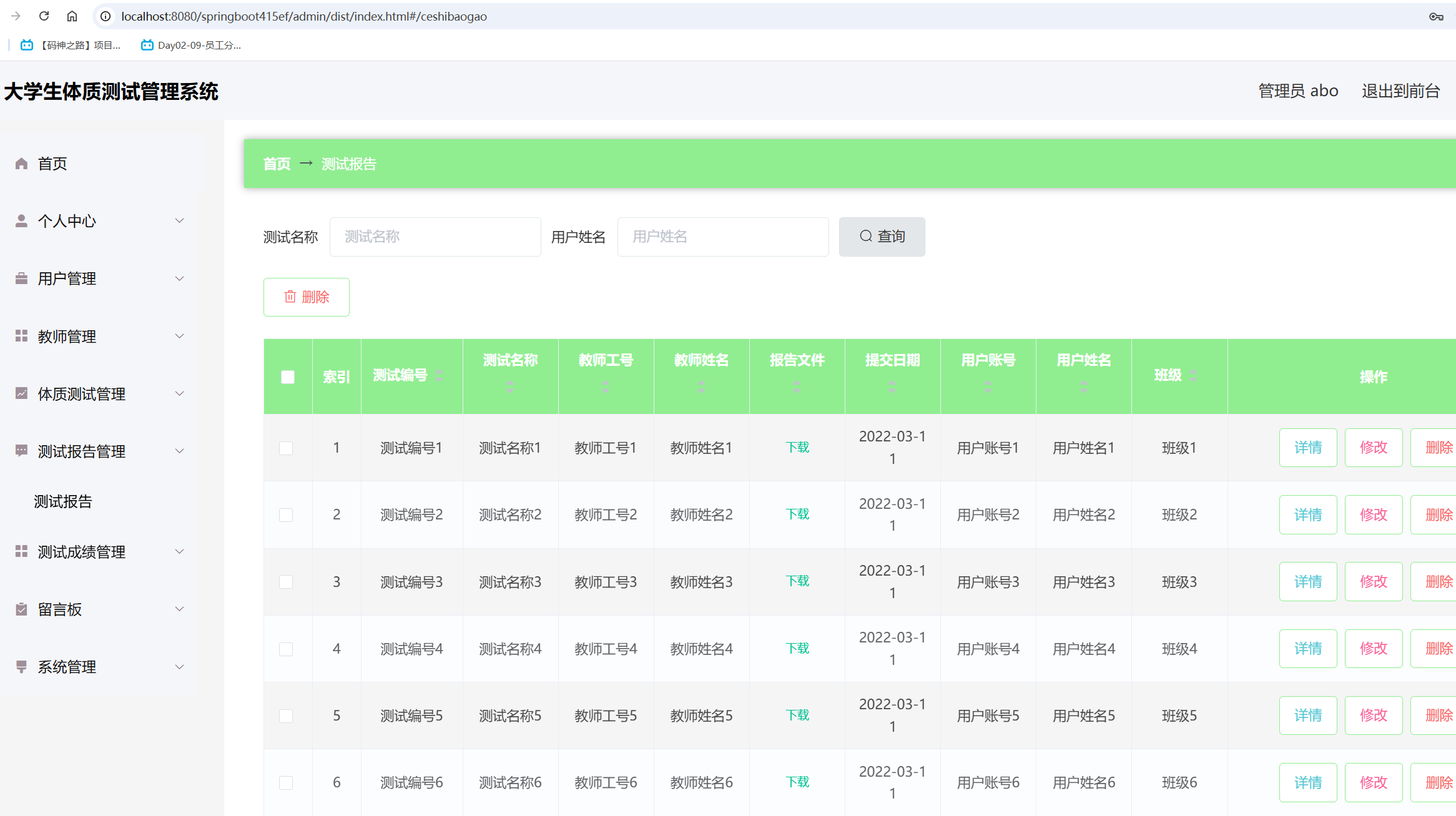Screen dimensions: 1456x816
Task: Click the home icon beside 首页 in sidebar
Action: [21, 164]
